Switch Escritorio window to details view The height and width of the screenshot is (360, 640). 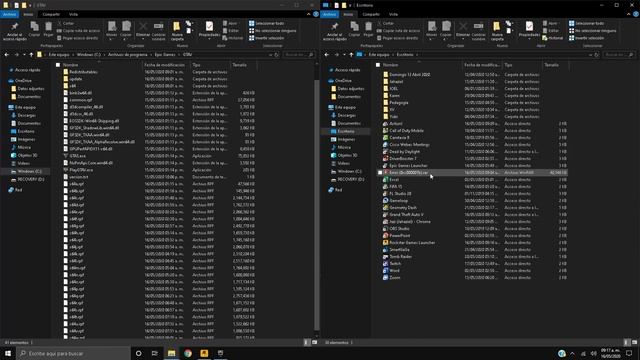(x=627, y=342)
